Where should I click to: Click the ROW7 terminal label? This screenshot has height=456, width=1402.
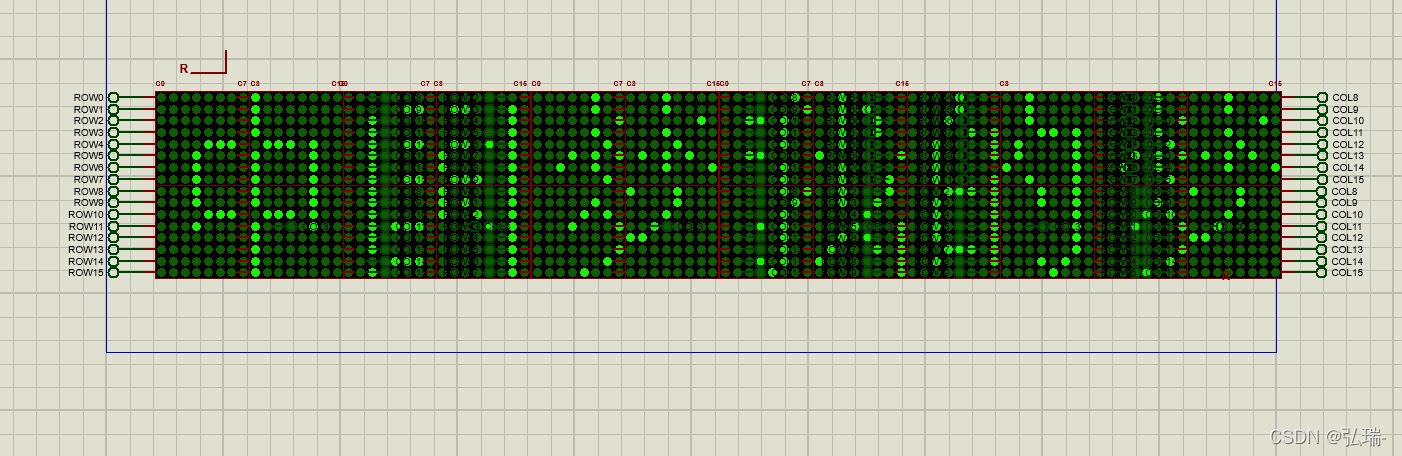point(88,180)
